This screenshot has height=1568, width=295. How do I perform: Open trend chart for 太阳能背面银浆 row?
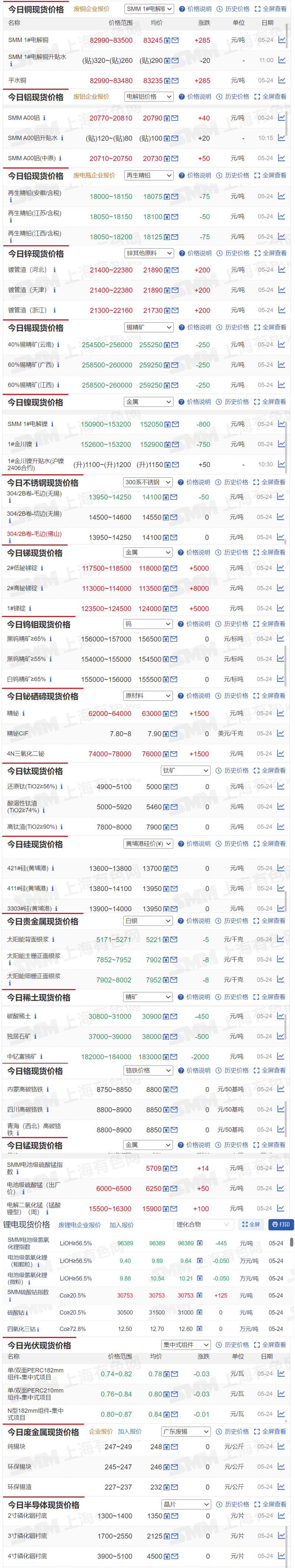point(280,939)
